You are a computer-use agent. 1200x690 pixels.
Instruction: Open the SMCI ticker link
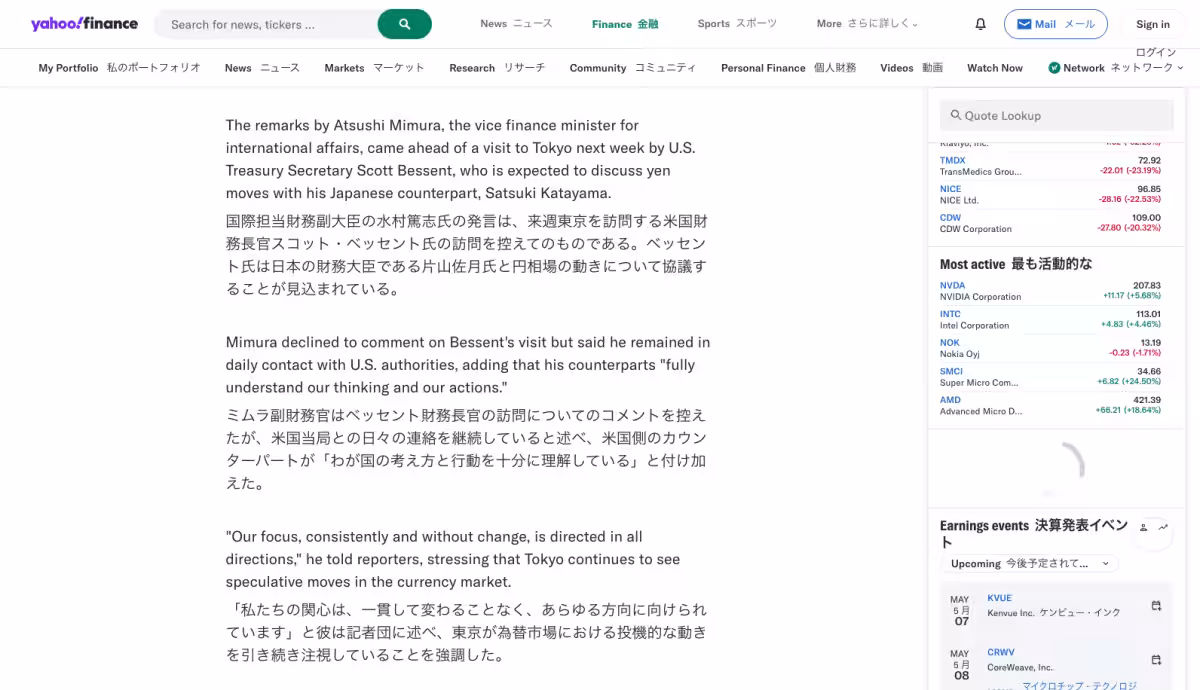pos(951,371)
